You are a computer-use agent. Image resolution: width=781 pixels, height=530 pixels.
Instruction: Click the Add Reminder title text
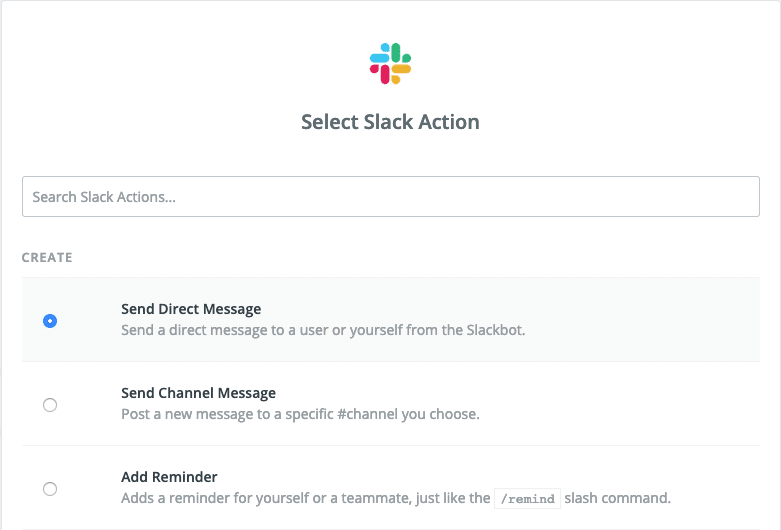[169, 477]
